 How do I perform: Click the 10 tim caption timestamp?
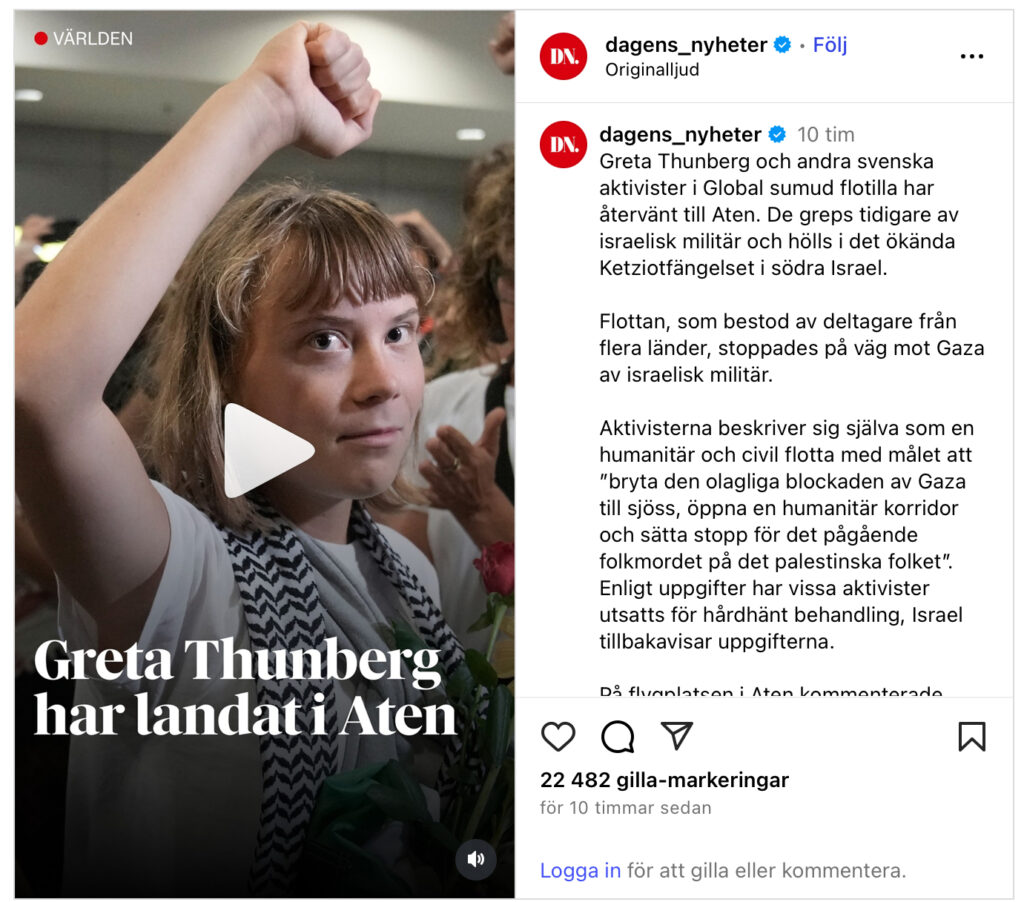click(x=825, y=135)
